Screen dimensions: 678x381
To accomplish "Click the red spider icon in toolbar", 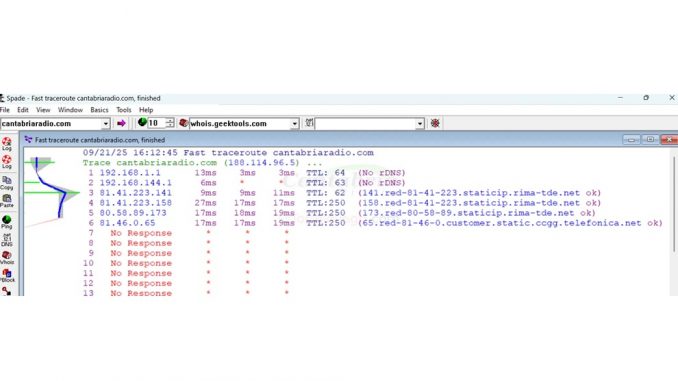I will (x=435, y=123).
